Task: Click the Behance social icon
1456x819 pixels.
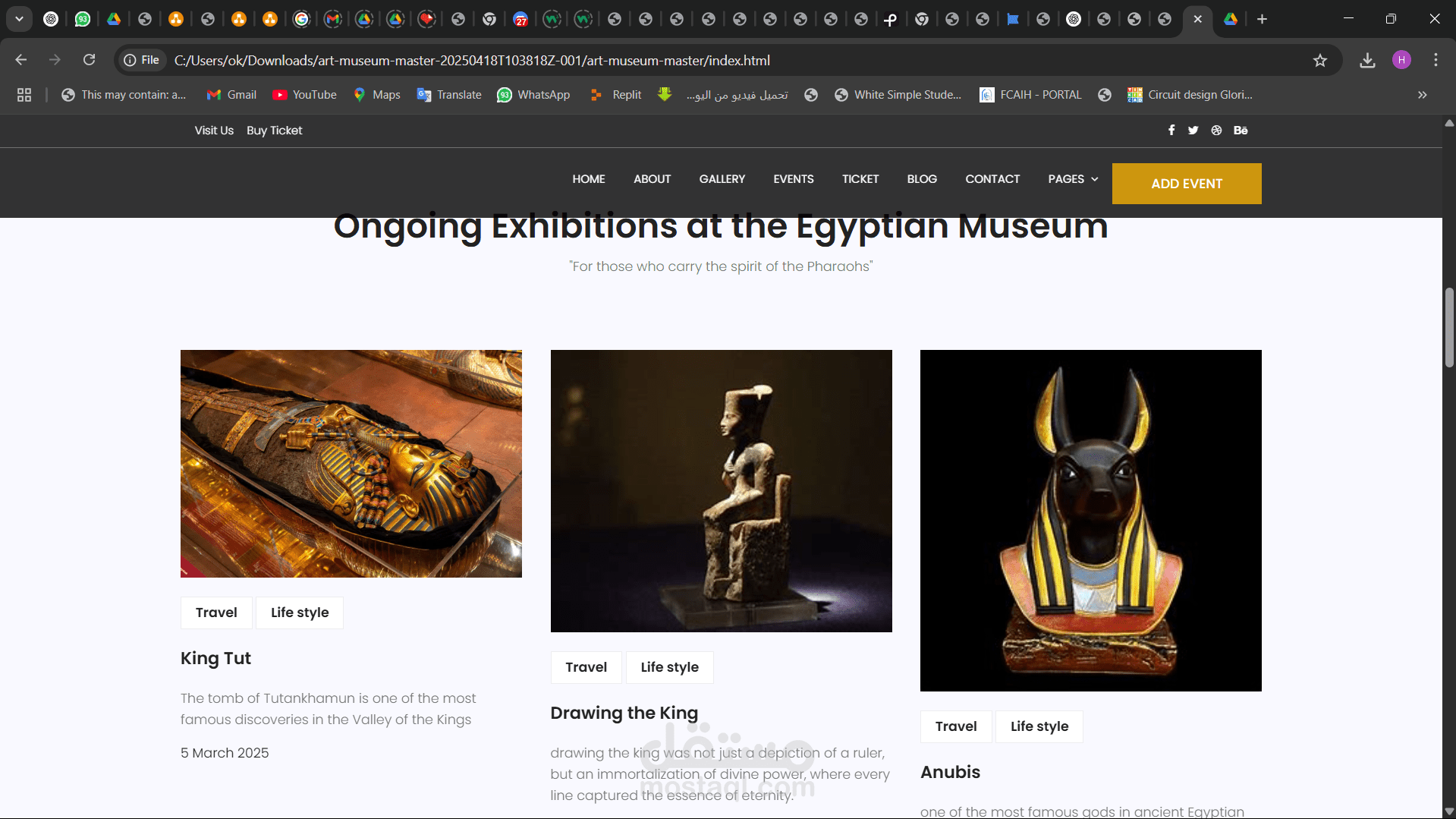Action: pos(1241,131)
